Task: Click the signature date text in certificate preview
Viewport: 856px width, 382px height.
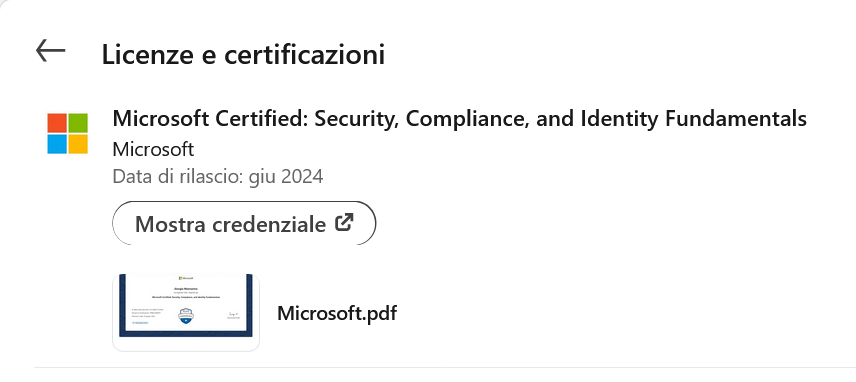Action: 234,318
